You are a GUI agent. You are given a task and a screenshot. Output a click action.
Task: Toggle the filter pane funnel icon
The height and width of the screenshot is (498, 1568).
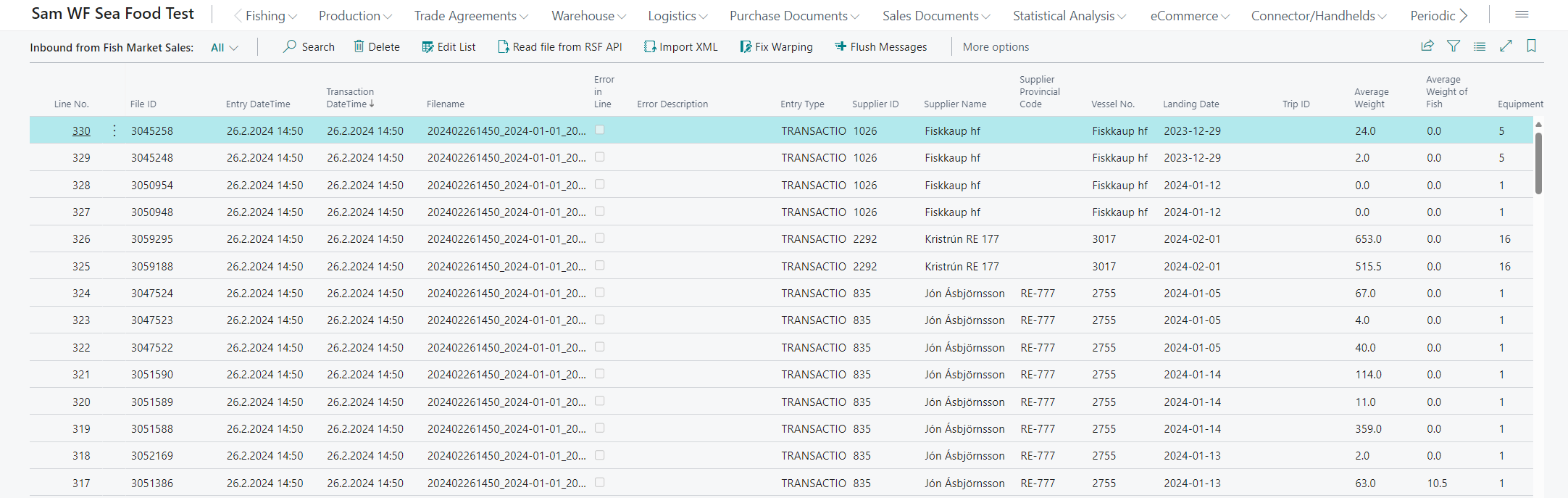point(1454,46)
